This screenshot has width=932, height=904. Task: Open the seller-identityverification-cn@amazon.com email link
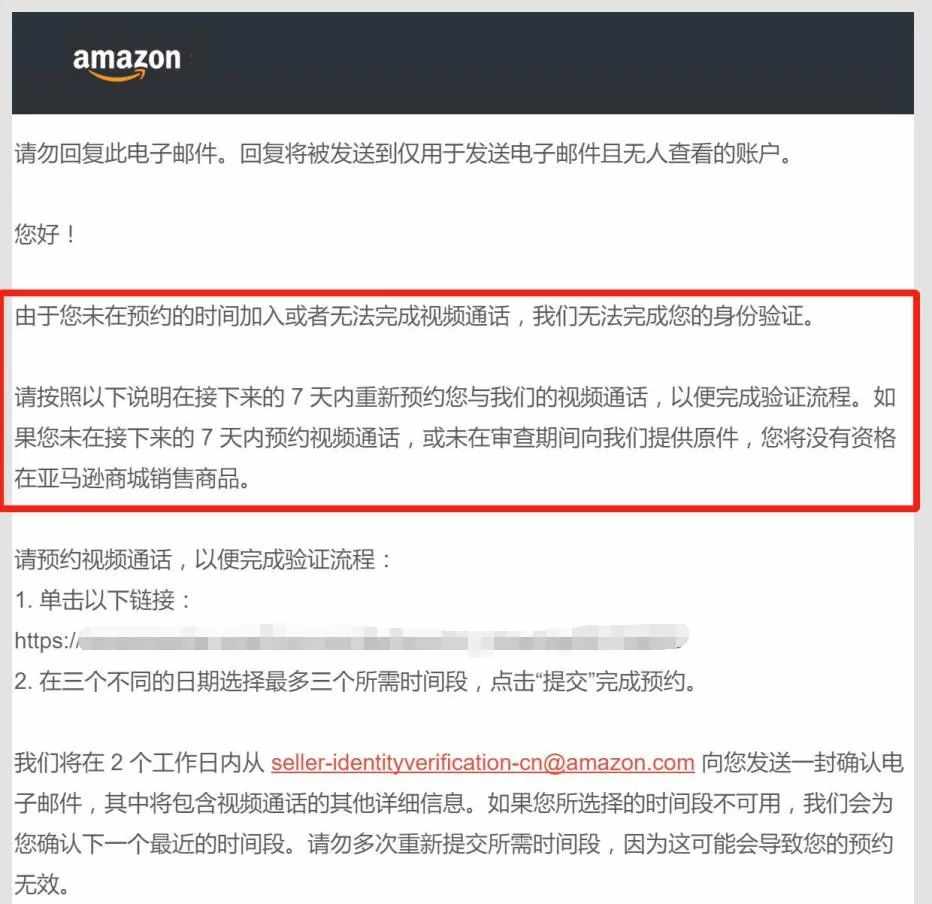(483, 763)
